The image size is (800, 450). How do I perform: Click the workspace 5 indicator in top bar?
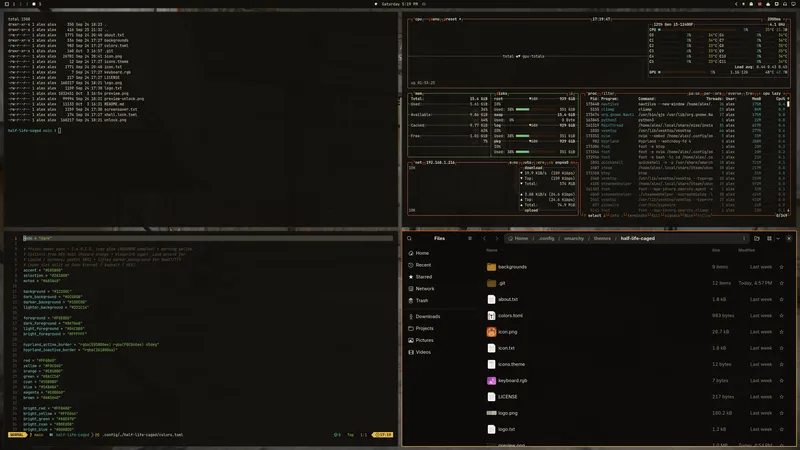40,4
